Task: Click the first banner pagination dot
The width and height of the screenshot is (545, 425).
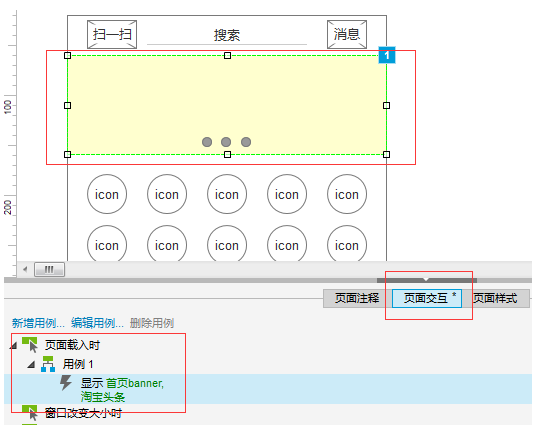Action: point(207,142)
